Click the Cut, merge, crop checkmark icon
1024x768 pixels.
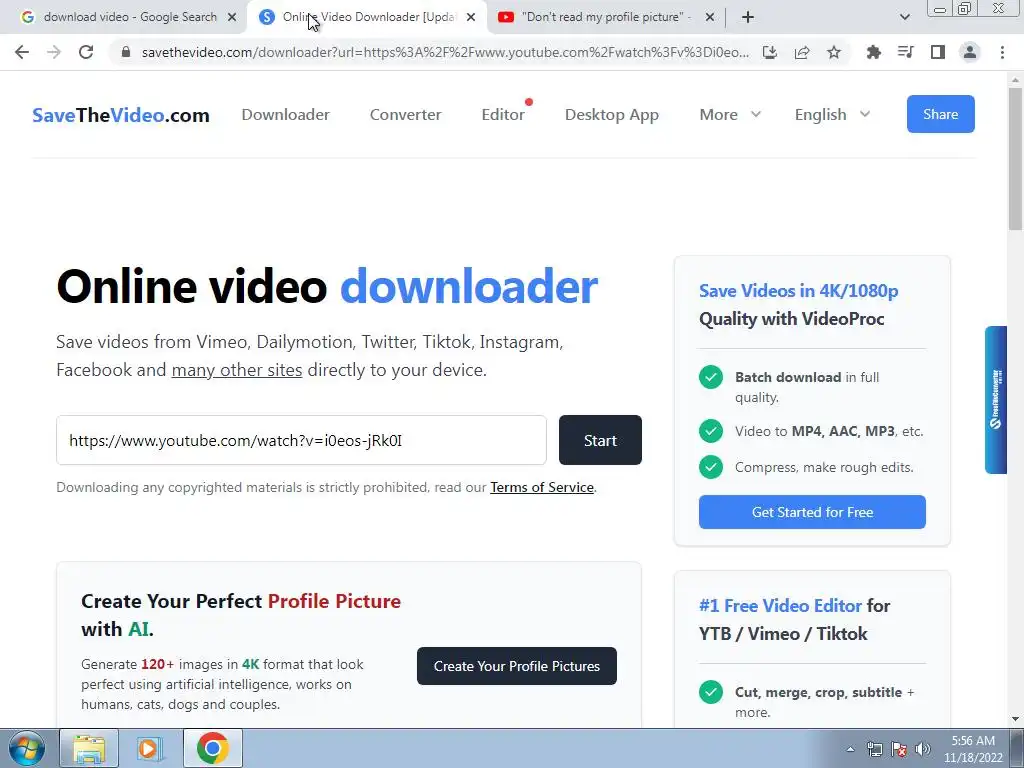point(711,692)
